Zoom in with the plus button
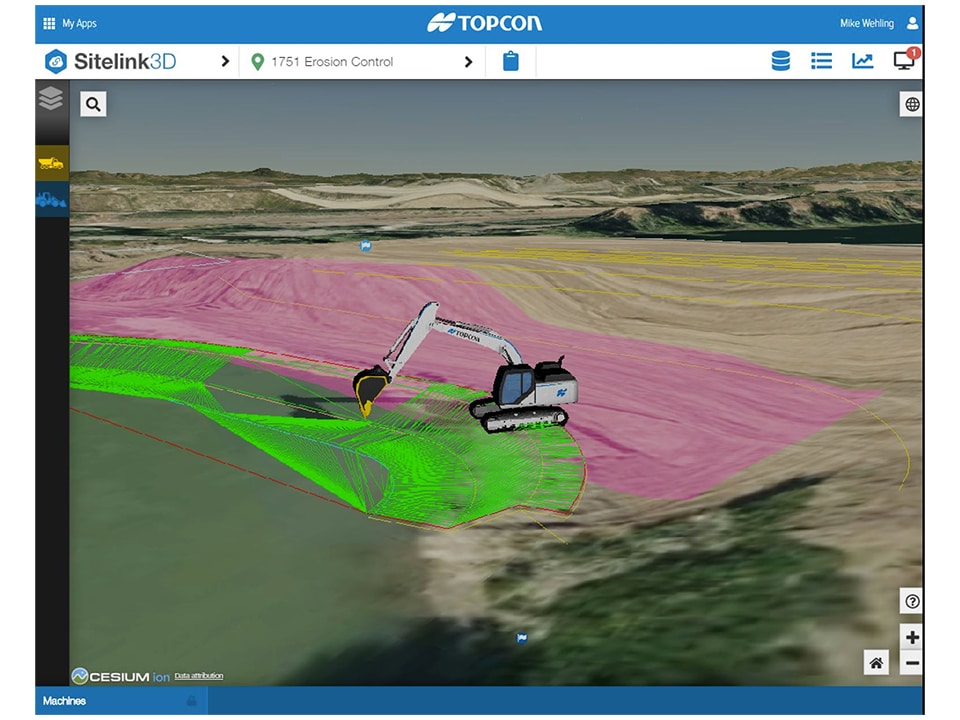 pos(912,637)
